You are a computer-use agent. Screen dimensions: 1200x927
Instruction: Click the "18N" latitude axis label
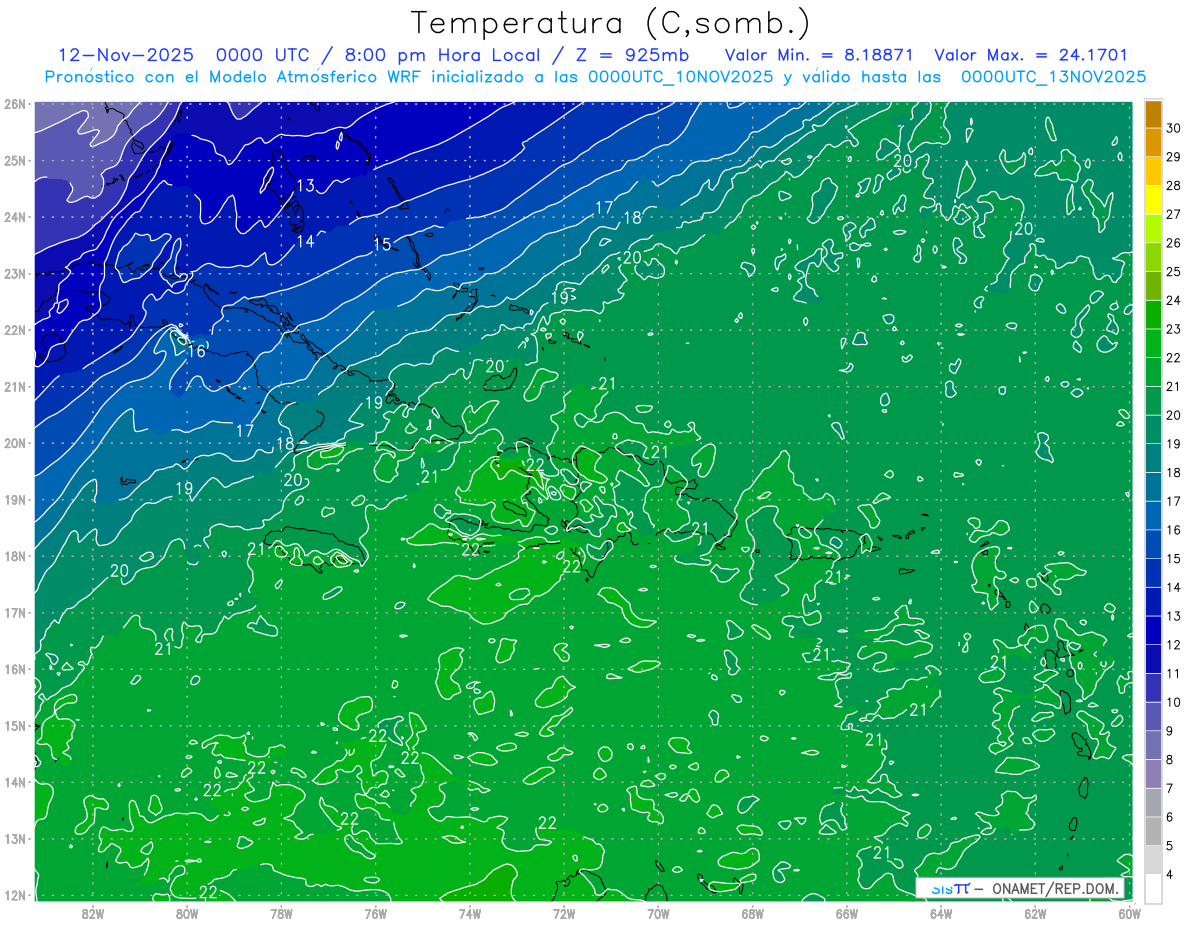coord(15,556)
